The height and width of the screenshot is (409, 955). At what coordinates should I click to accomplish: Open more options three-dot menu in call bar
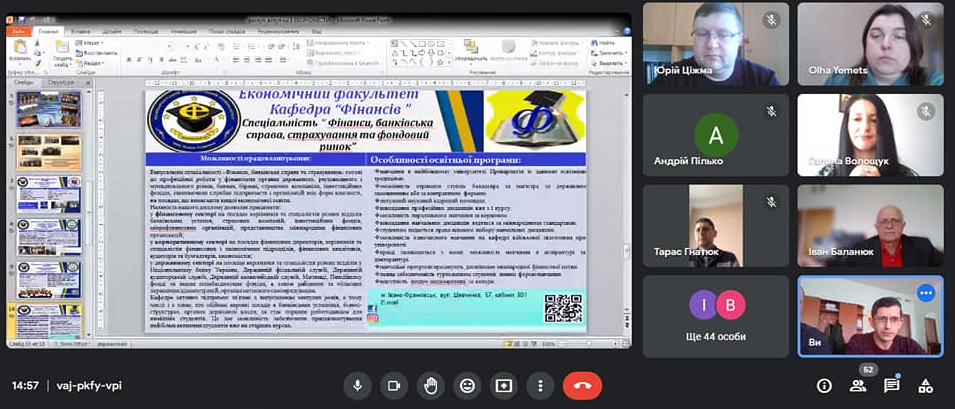540,385
